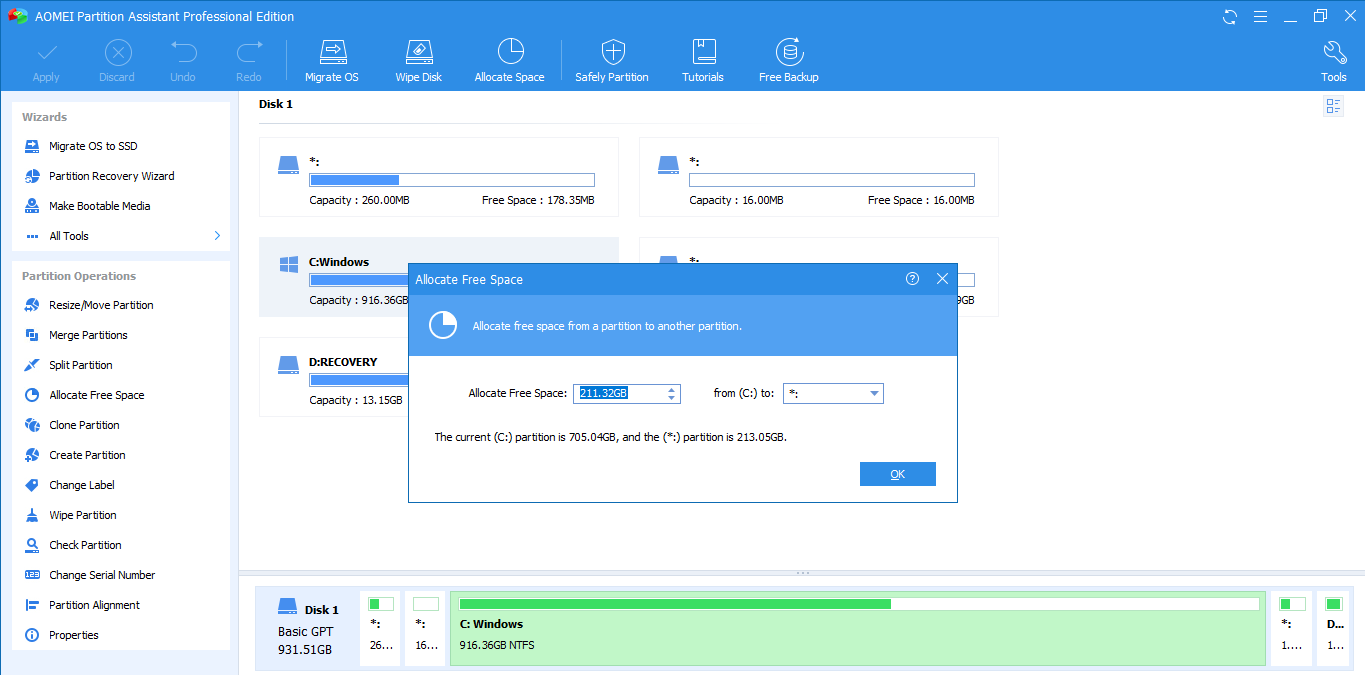Increase the Allocate Free Space value
Viewport: 1365px width, 675px height.
click(673, 389)
